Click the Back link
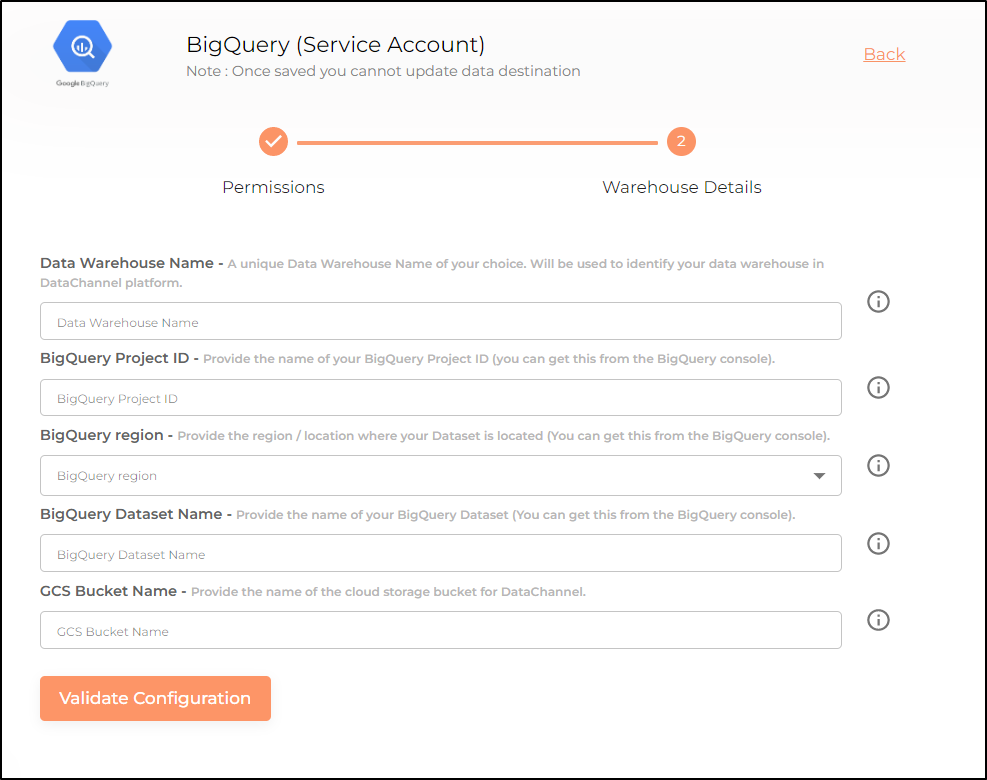The image size is (987, 780). pos(884,54)
